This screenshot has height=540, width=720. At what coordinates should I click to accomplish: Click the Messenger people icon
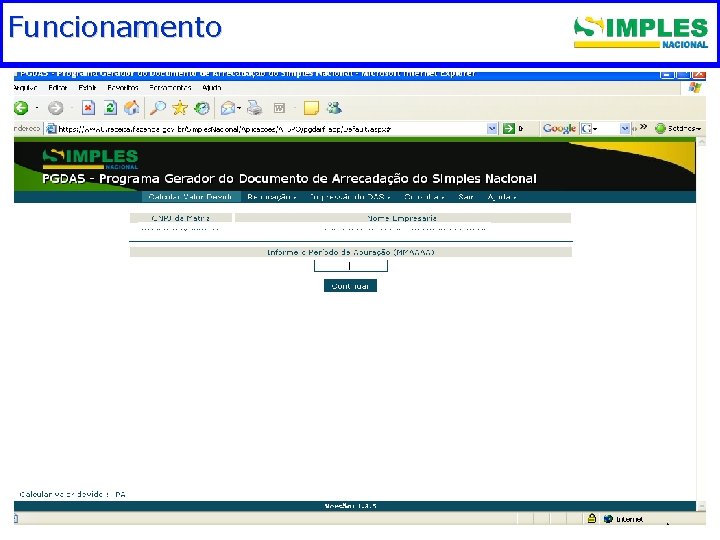334,108
